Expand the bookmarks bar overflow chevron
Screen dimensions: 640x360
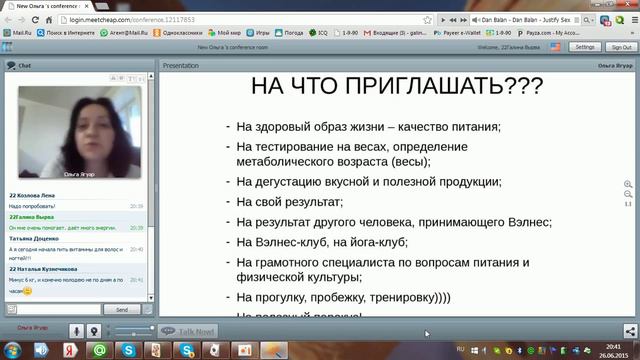(632, 33)
